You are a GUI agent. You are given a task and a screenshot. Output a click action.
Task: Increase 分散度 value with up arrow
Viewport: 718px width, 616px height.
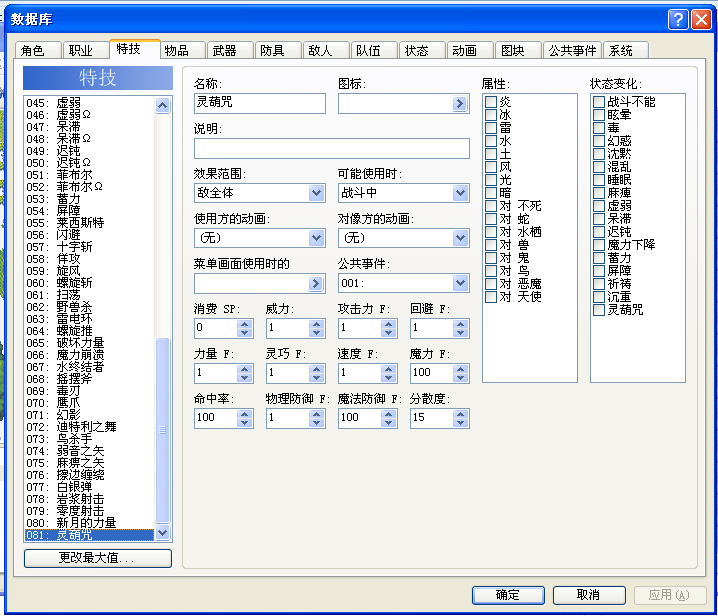(460, 414)
